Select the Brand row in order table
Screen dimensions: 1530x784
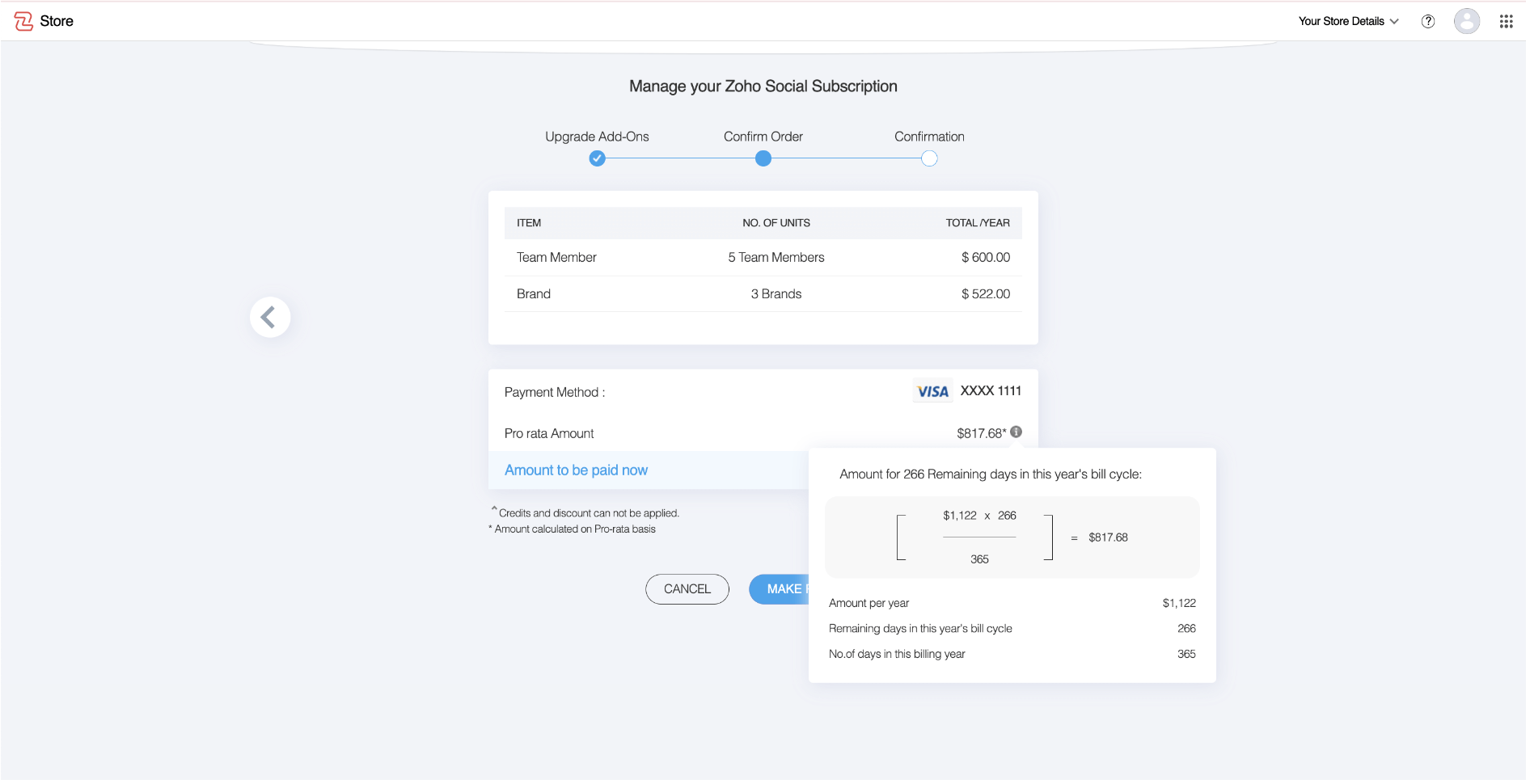(763, 294)
